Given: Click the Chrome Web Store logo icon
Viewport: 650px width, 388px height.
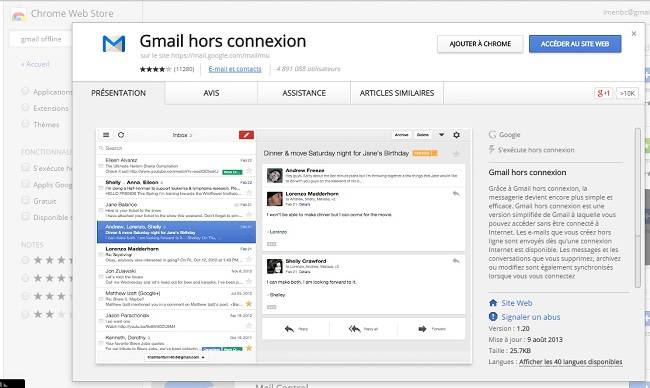Looking at the screenshot, I should tap(19, 15).
